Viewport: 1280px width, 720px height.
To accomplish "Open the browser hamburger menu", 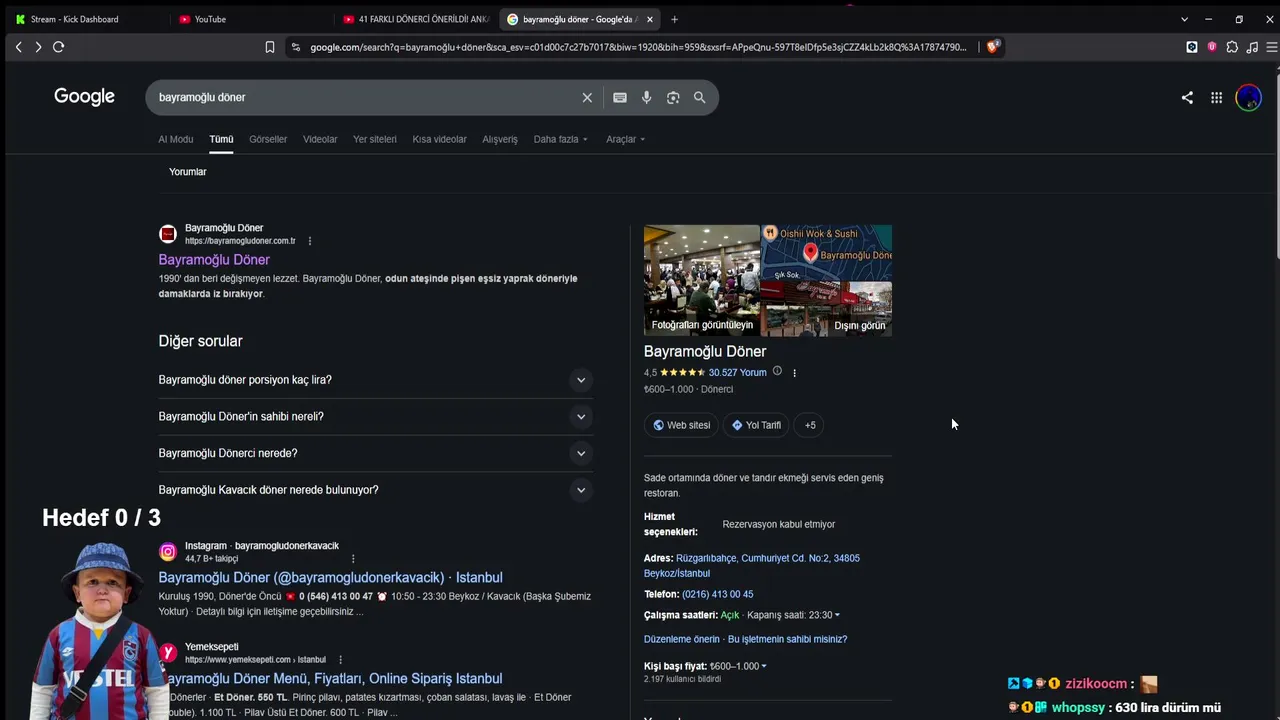I will point(1272,47).
